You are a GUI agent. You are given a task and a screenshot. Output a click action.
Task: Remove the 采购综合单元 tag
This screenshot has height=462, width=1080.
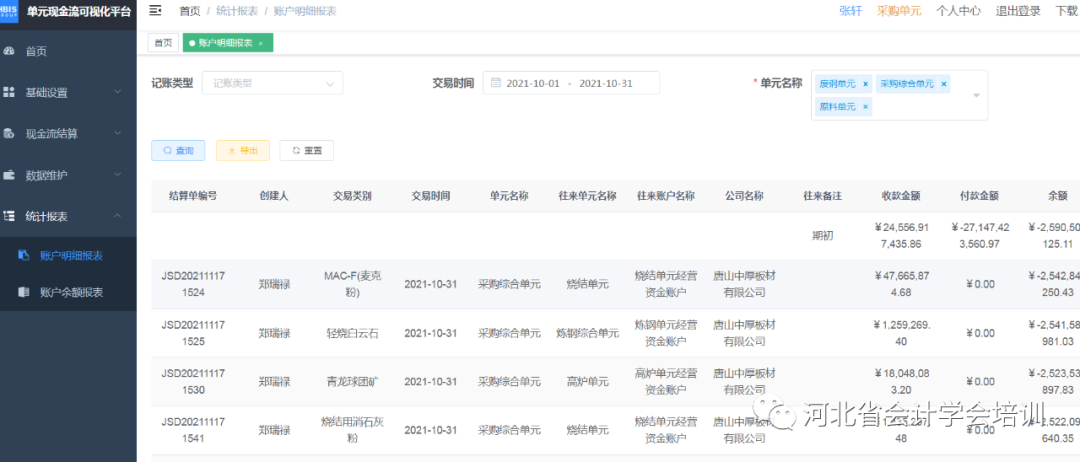[944, 84]
